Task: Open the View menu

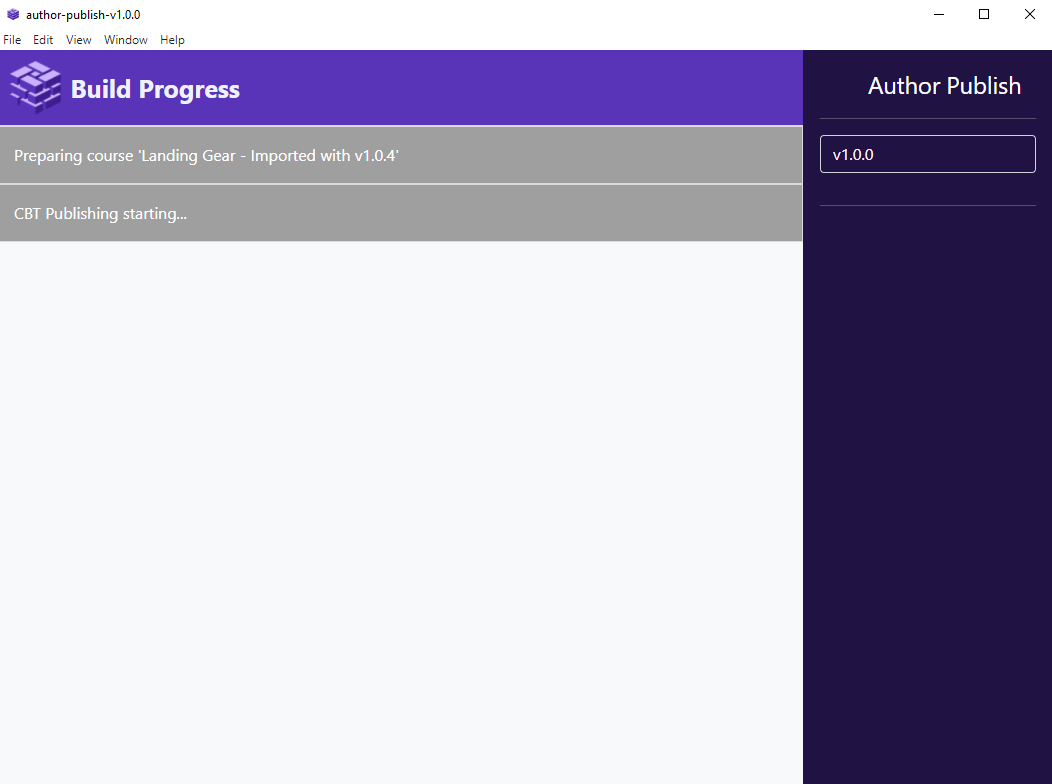Action: point(79,40)
